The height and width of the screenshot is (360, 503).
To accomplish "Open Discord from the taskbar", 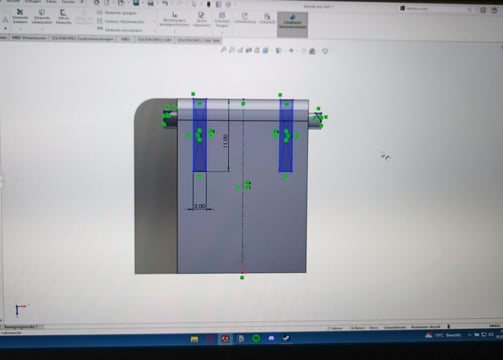I will [271, 338].
